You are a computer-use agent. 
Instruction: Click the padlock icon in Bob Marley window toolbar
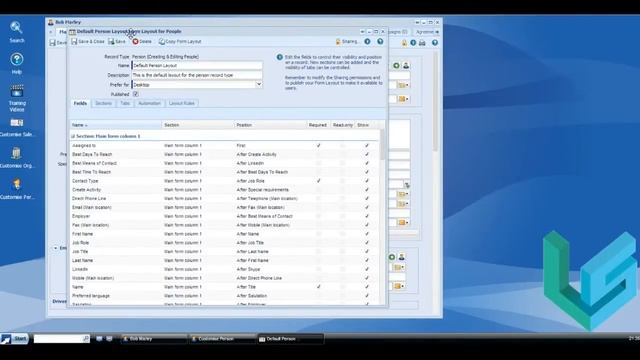point(404,43)
